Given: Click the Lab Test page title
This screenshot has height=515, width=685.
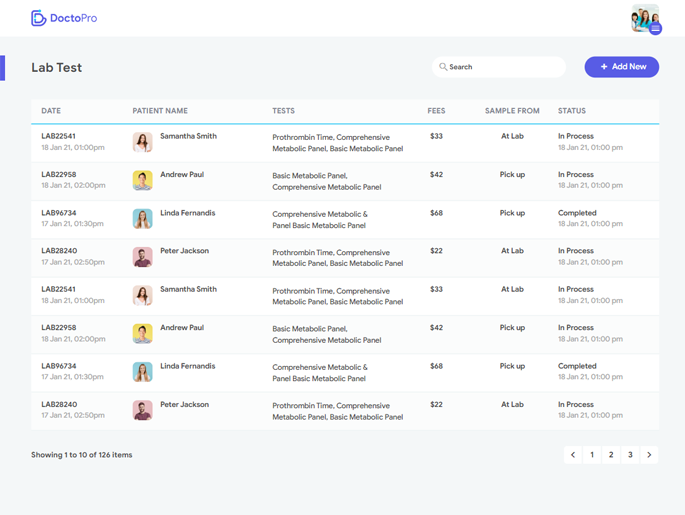Looking at the screenshot, I should click(x=56, y=68).
